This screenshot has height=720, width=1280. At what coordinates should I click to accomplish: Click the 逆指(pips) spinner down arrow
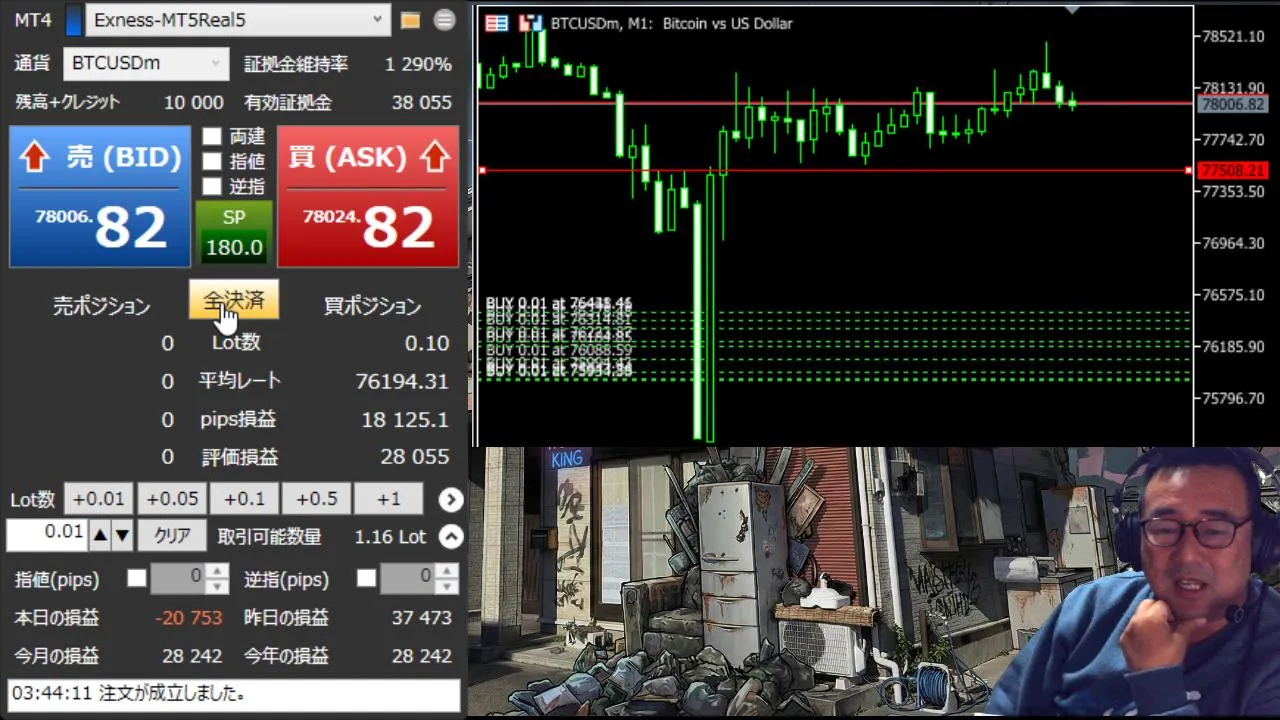coord(449,585)
